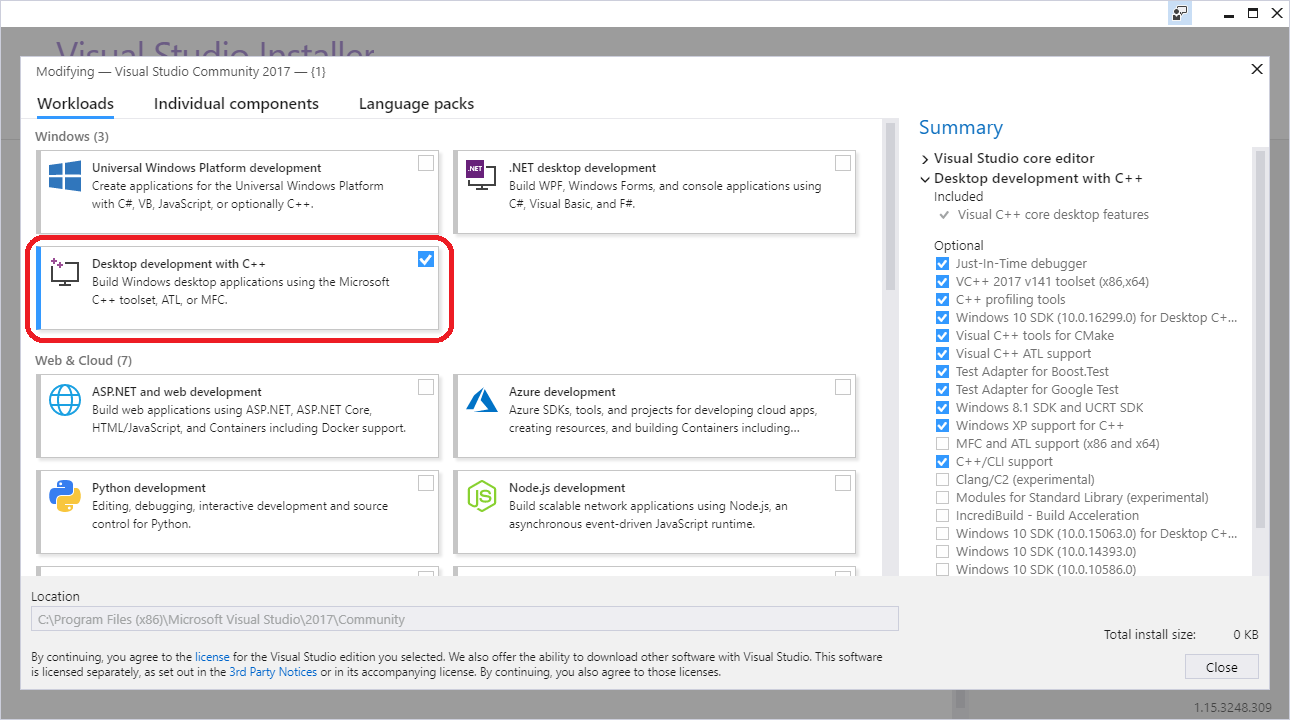
Task: Click the install Location path field
Action: point(465,619)
